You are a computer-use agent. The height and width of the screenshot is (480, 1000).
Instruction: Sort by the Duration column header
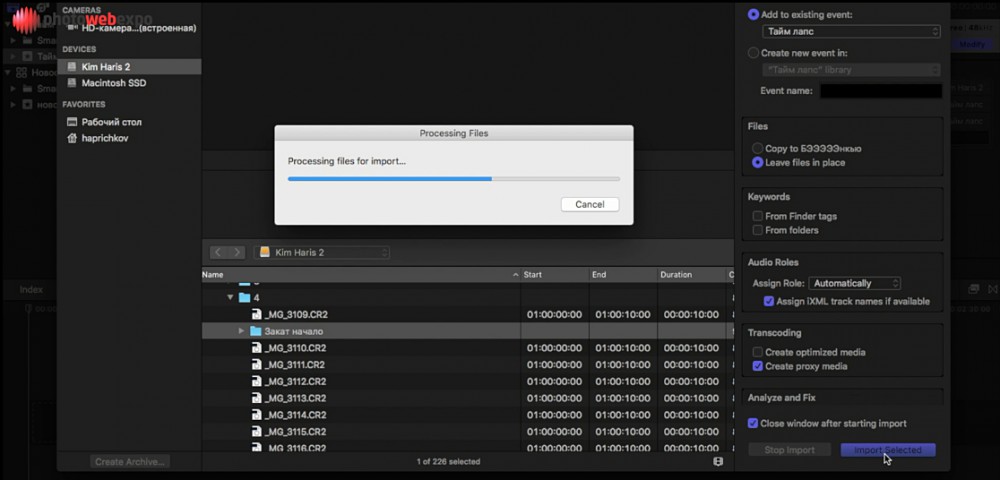click(692, 275)
